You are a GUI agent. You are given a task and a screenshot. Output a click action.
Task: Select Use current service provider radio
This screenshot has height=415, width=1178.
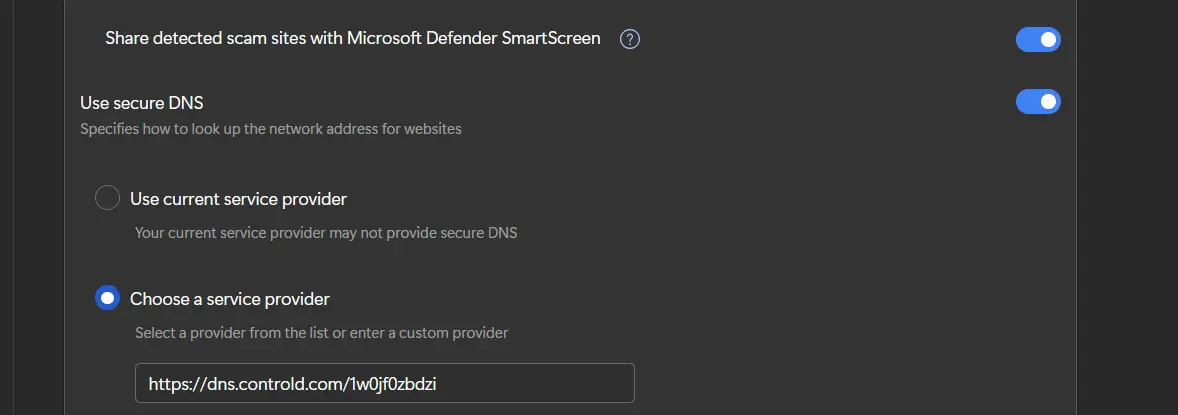coord(107,198)
